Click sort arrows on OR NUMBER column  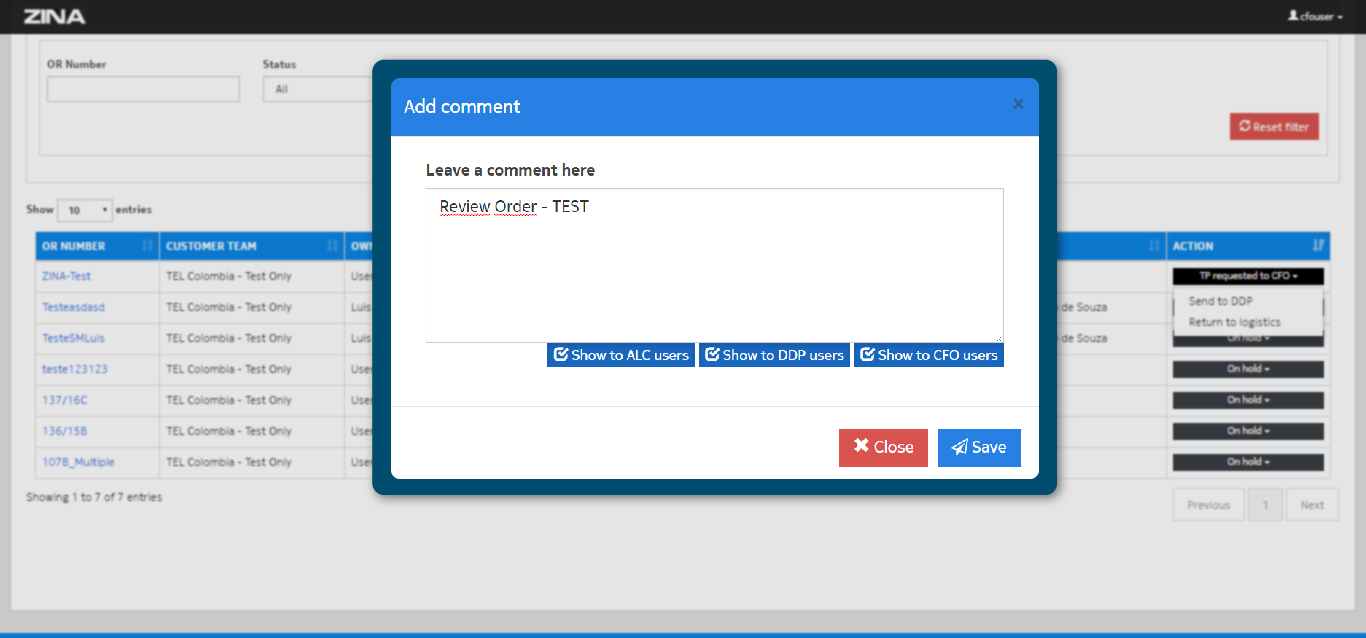point(148,246)
